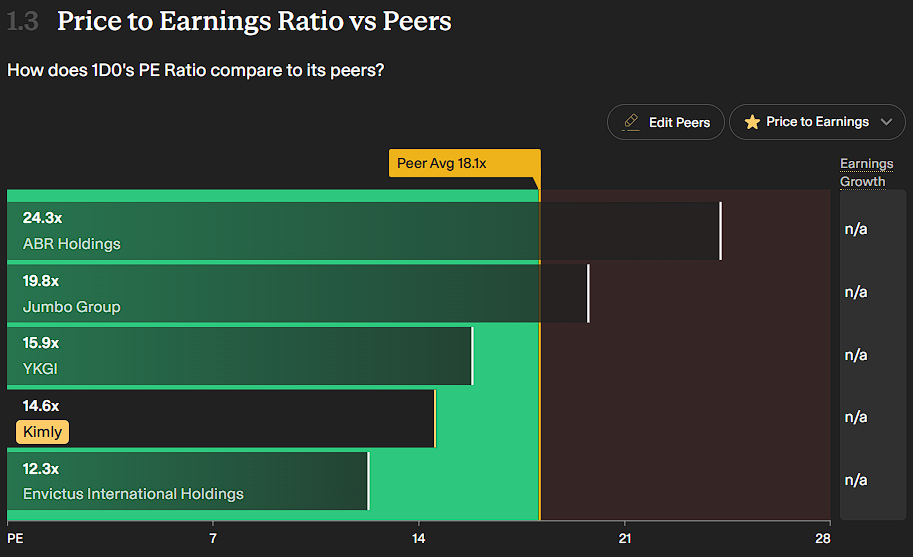This screenshot has width=913, height=557.
Task: Click the n/a growth value for ABR Holdings
Action: pyautogui.click(x=856, y=229)
